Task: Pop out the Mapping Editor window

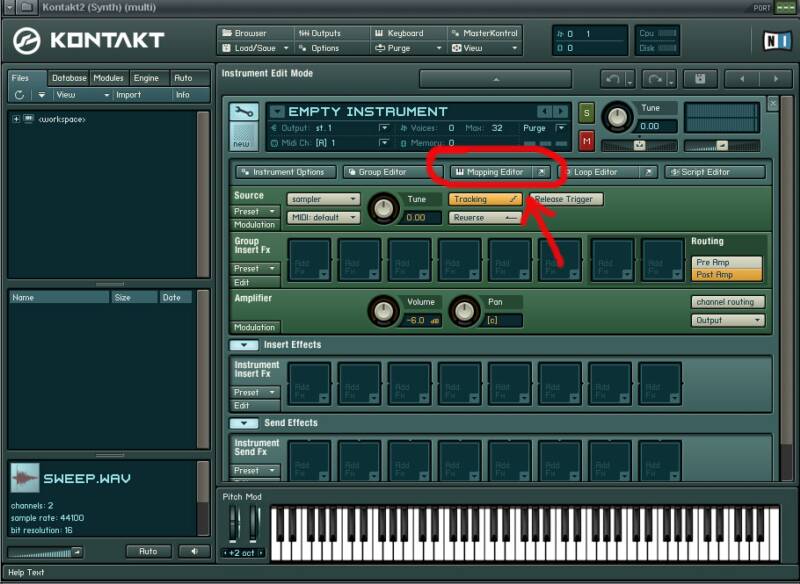Action: (541, 172)
